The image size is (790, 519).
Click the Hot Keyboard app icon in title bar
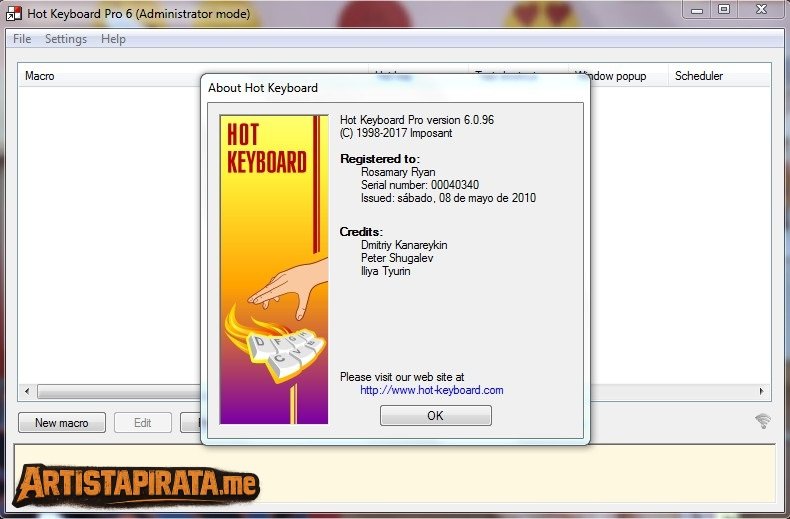[14, 14]
